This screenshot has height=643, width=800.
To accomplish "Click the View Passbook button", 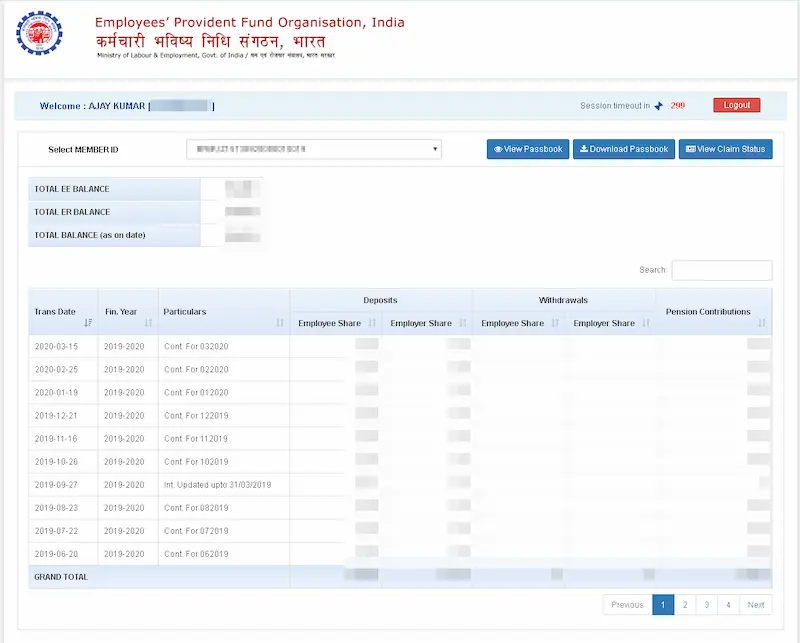I will pyautogui.click(x=528, y=149).
